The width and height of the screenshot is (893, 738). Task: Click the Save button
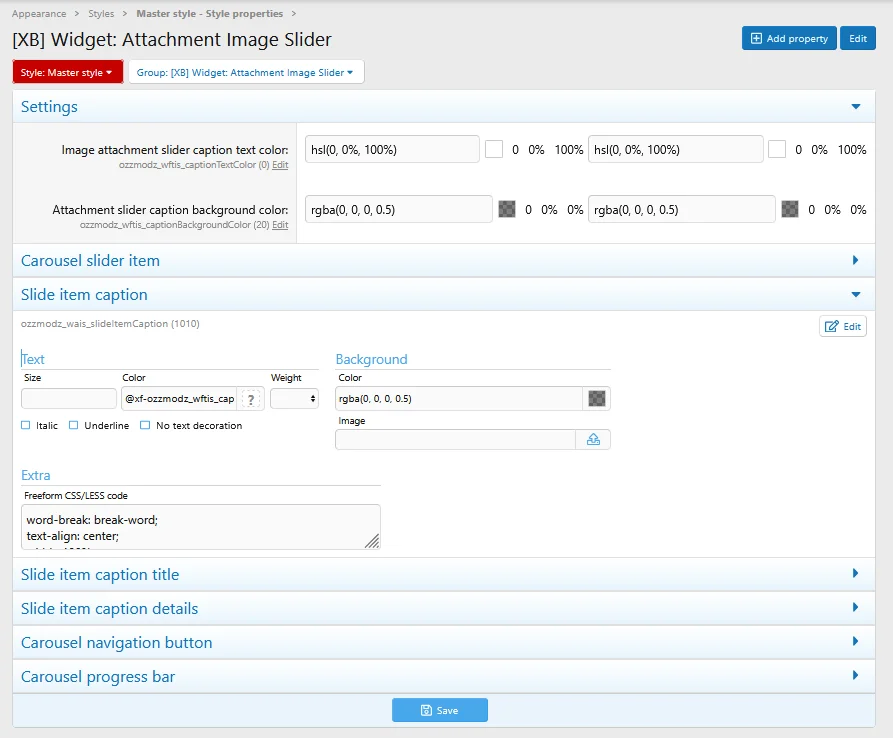440,710
